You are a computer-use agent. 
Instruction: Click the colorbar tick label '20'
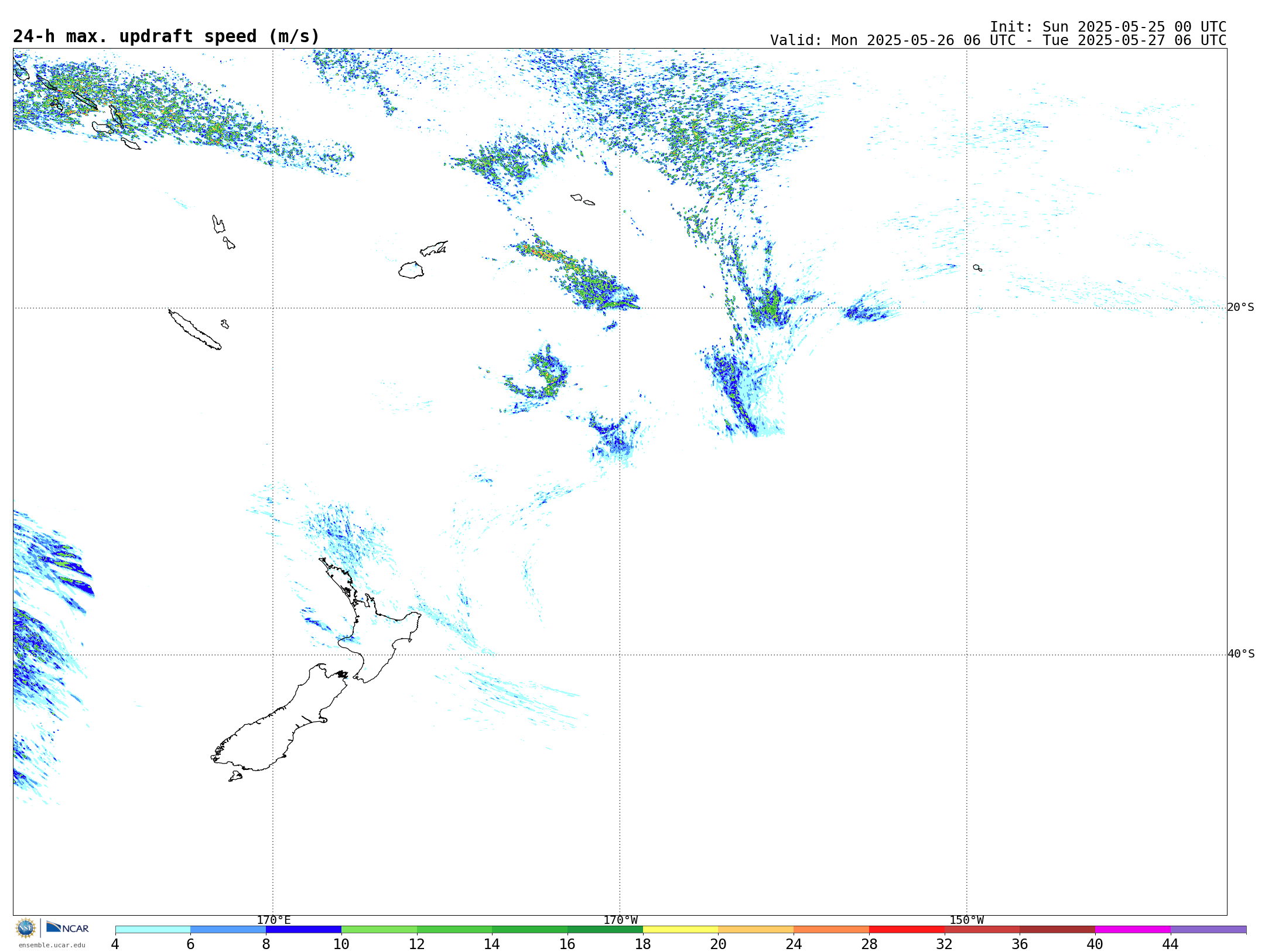719,944
